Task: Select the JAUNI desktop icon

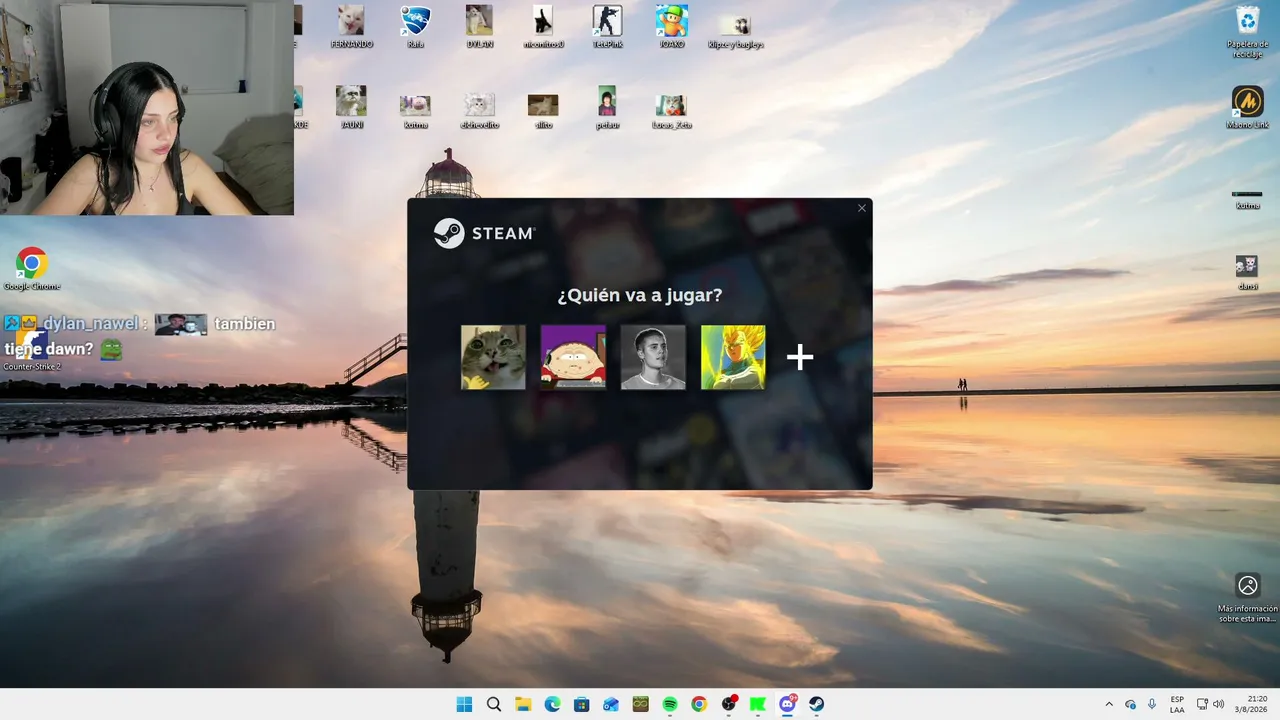Action: 351,107
